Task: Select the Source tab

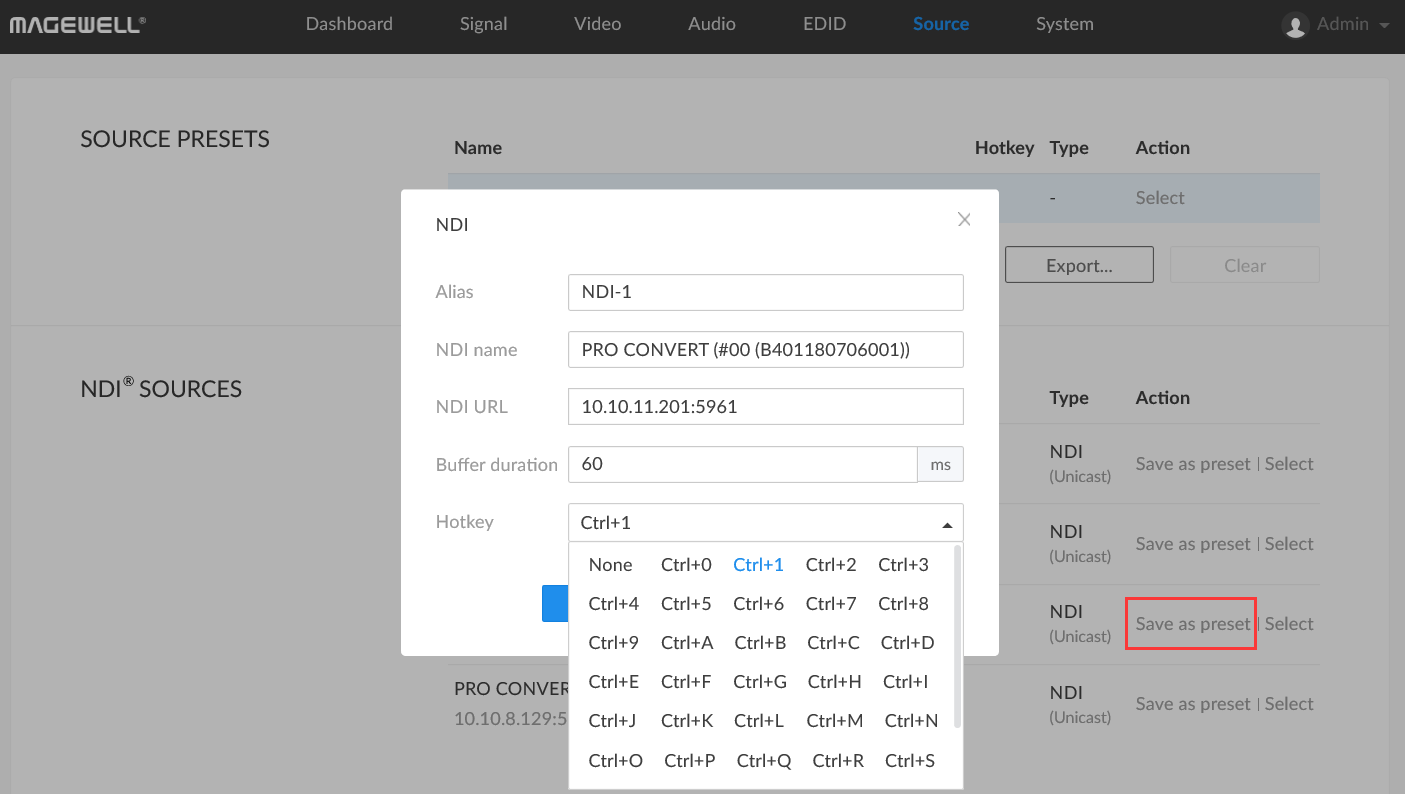Action: pyautogui.click(x=941, y=24)
